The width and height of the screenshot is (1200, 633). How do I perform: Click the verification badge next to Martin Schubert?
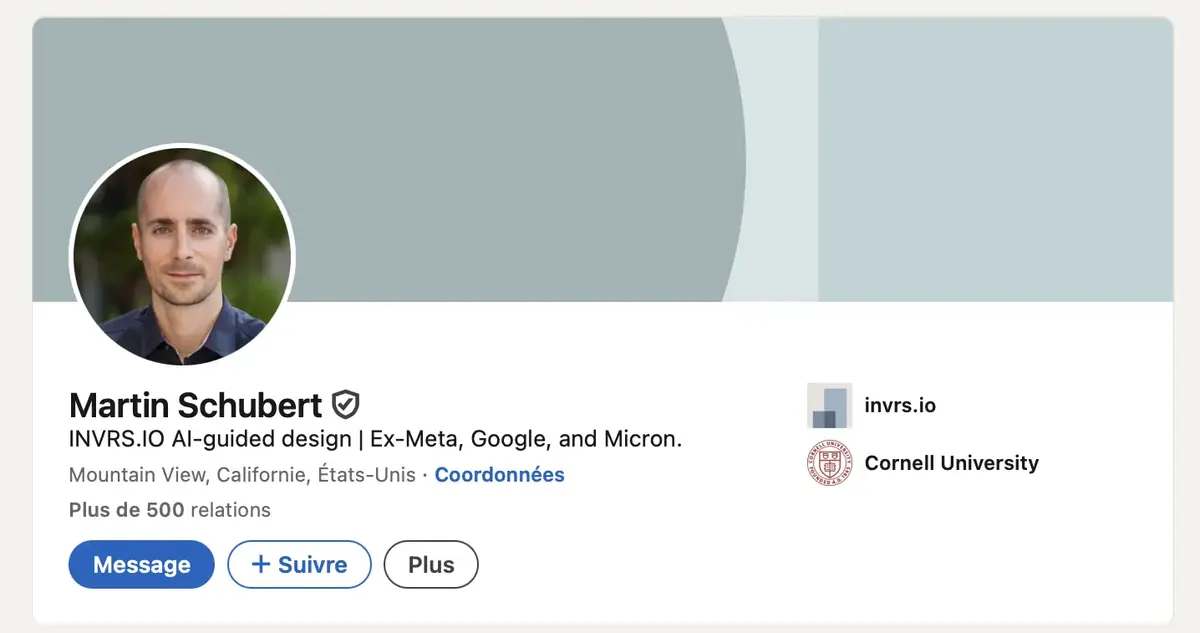pyautogui.click(x=343, y=404)
